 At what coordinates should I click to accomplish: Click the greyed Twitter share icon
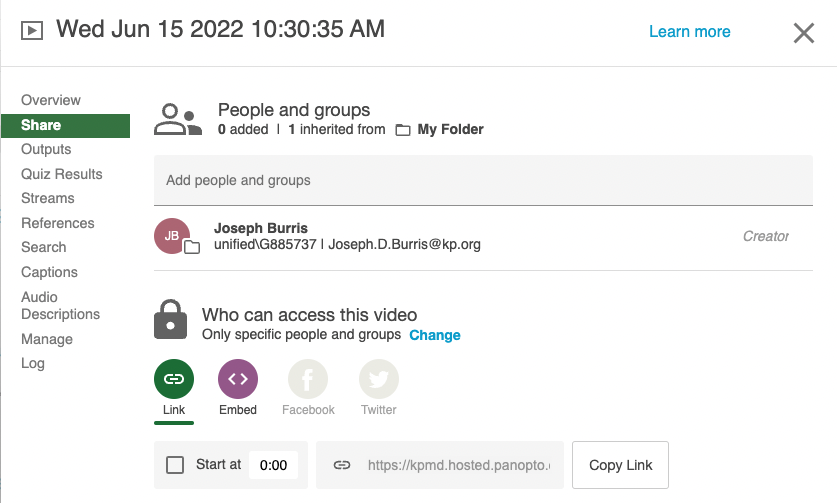coord(378,379)
